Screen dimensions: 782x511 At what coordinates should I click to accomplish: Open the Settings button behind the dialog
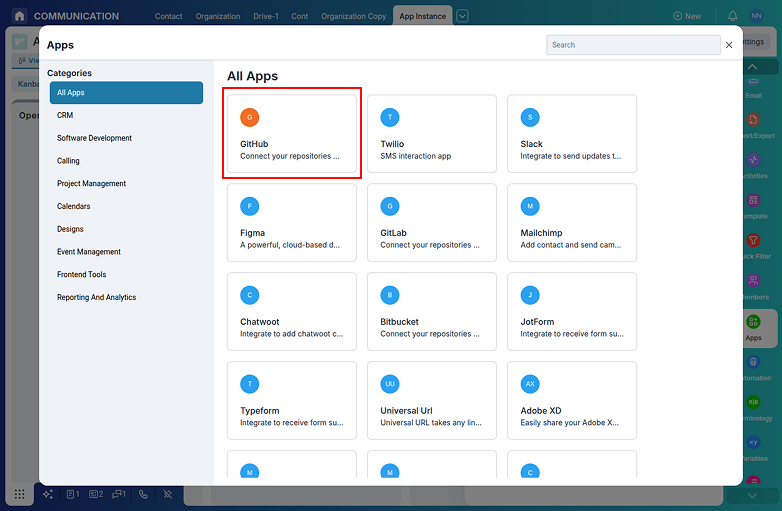[x=757, y=42]
